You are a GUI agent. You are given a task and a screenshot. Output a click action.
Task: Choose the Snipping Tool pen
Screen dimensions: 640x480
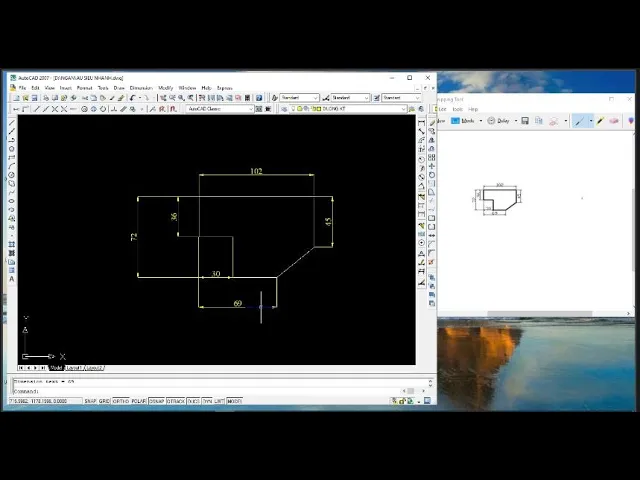tap(579, 121)
